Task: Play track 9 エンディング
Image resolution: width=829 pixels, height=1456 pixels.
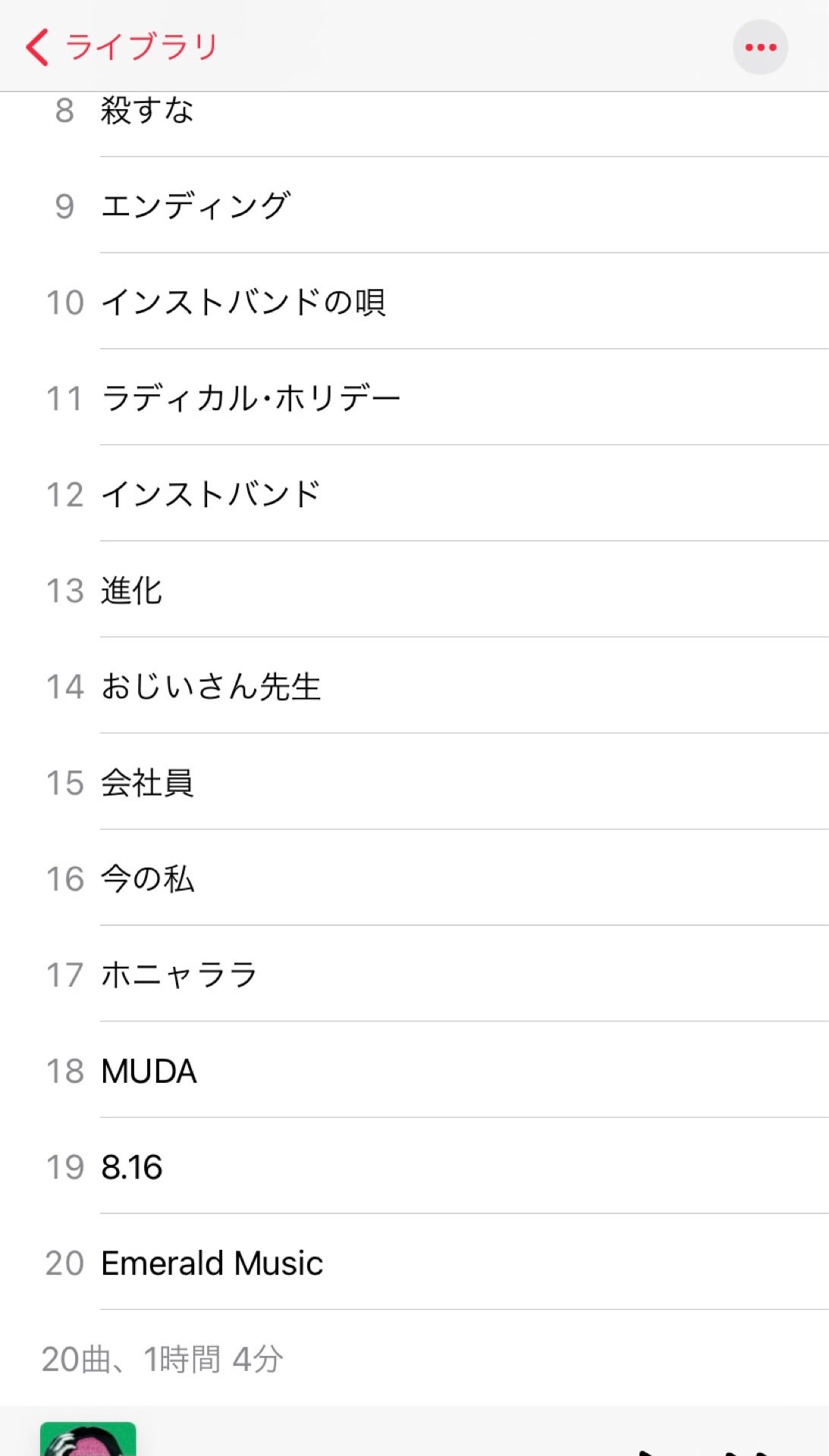Action: [x=196, y=206]
